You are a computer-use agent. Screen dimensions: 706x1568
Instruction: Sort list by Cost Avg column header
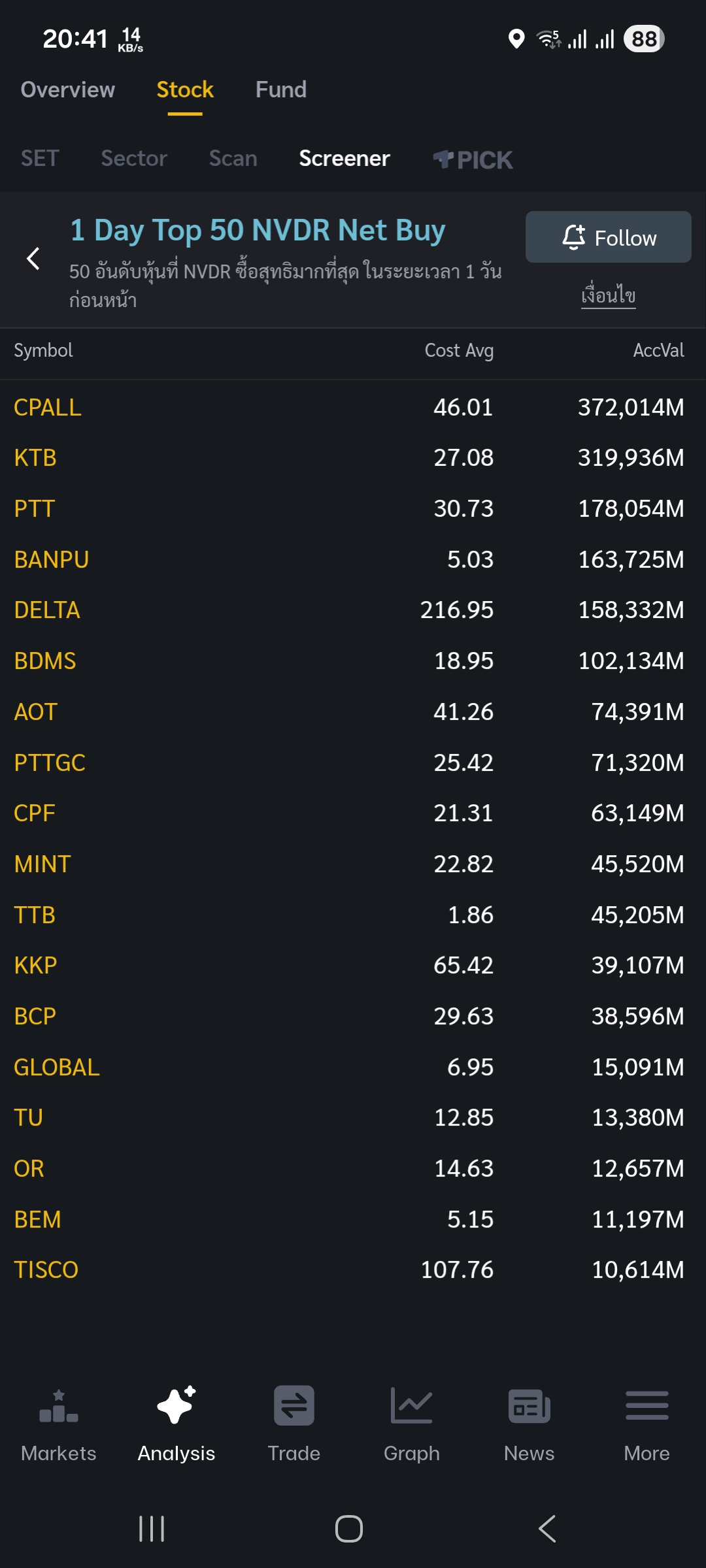[459, 351]
